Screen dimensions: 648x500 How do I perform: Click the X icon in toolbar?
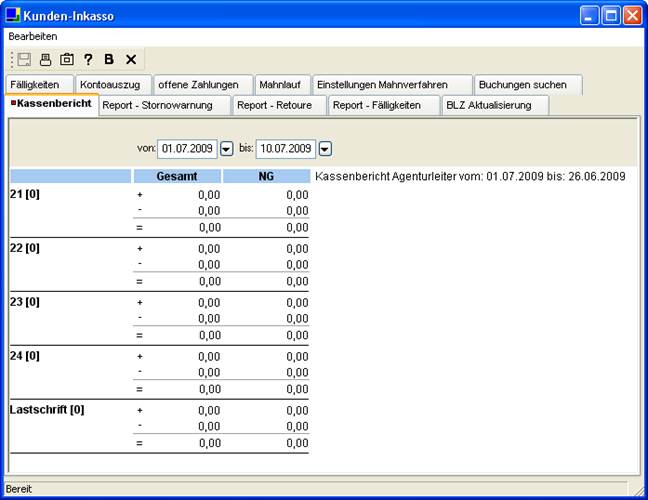point(130,59)
